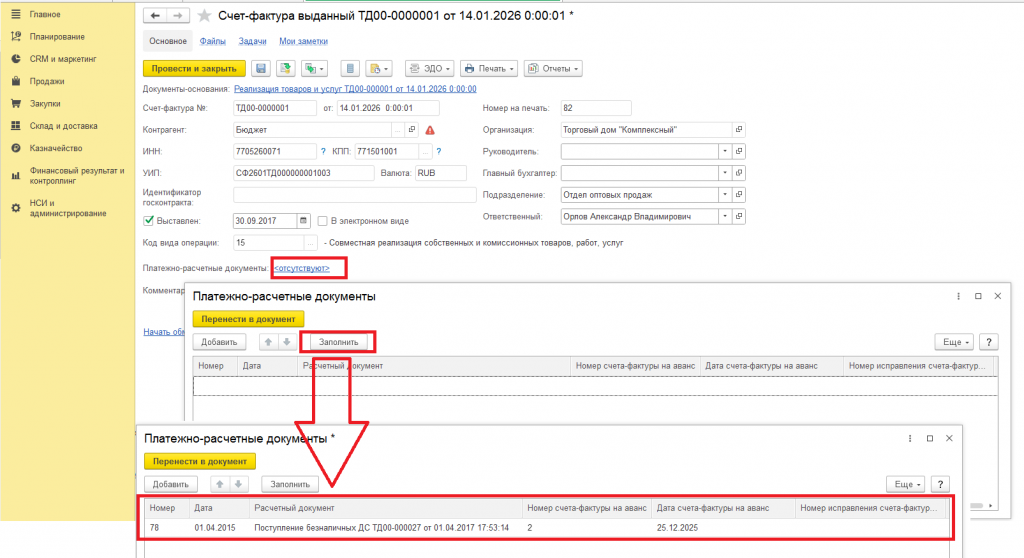Open the Контрагент card with its open icon
This screenshot has height=558, width=1024.
412,129
